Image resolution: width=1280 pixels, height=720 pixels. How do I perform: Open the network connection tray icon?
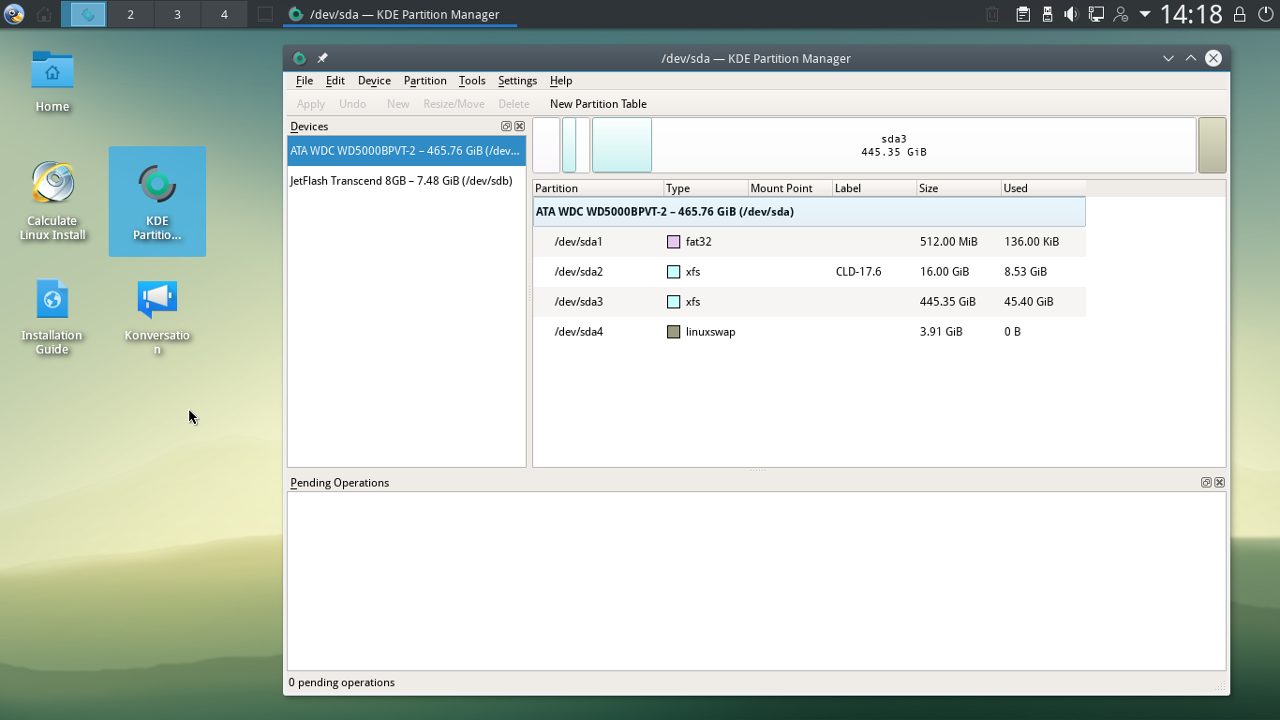coord(1096,14)
